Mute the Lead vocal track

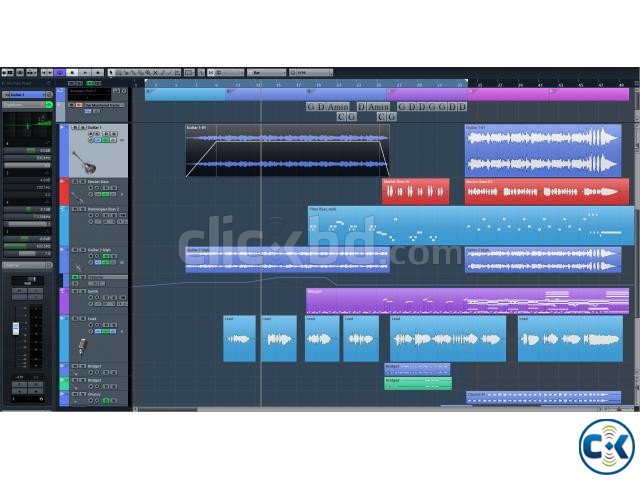pyautogui.click(x=75, y=318)
